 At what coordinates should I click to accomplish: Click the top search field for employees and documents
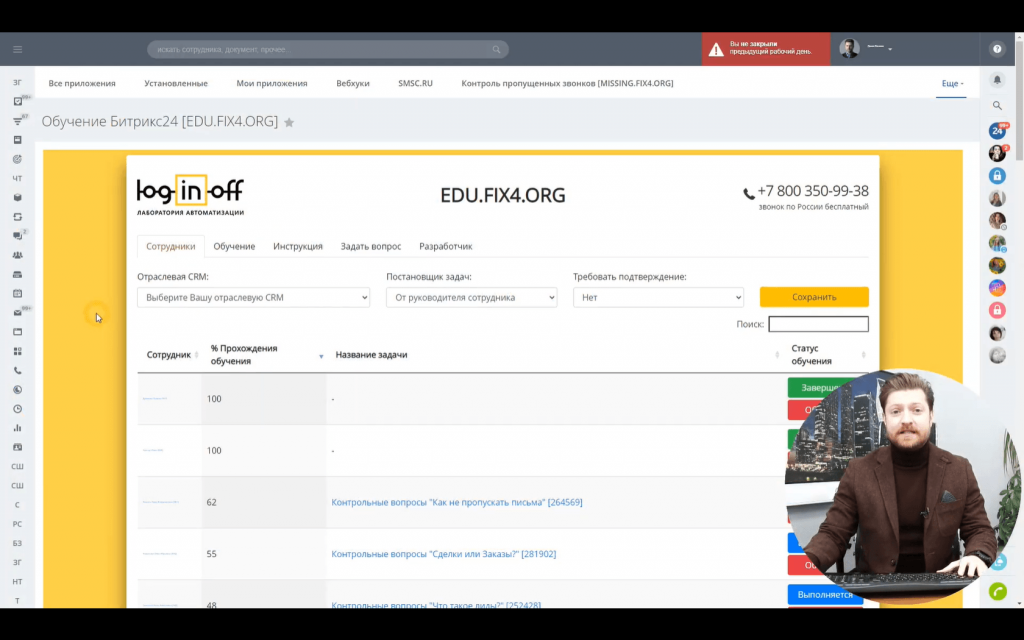click(x=328, y=50)
